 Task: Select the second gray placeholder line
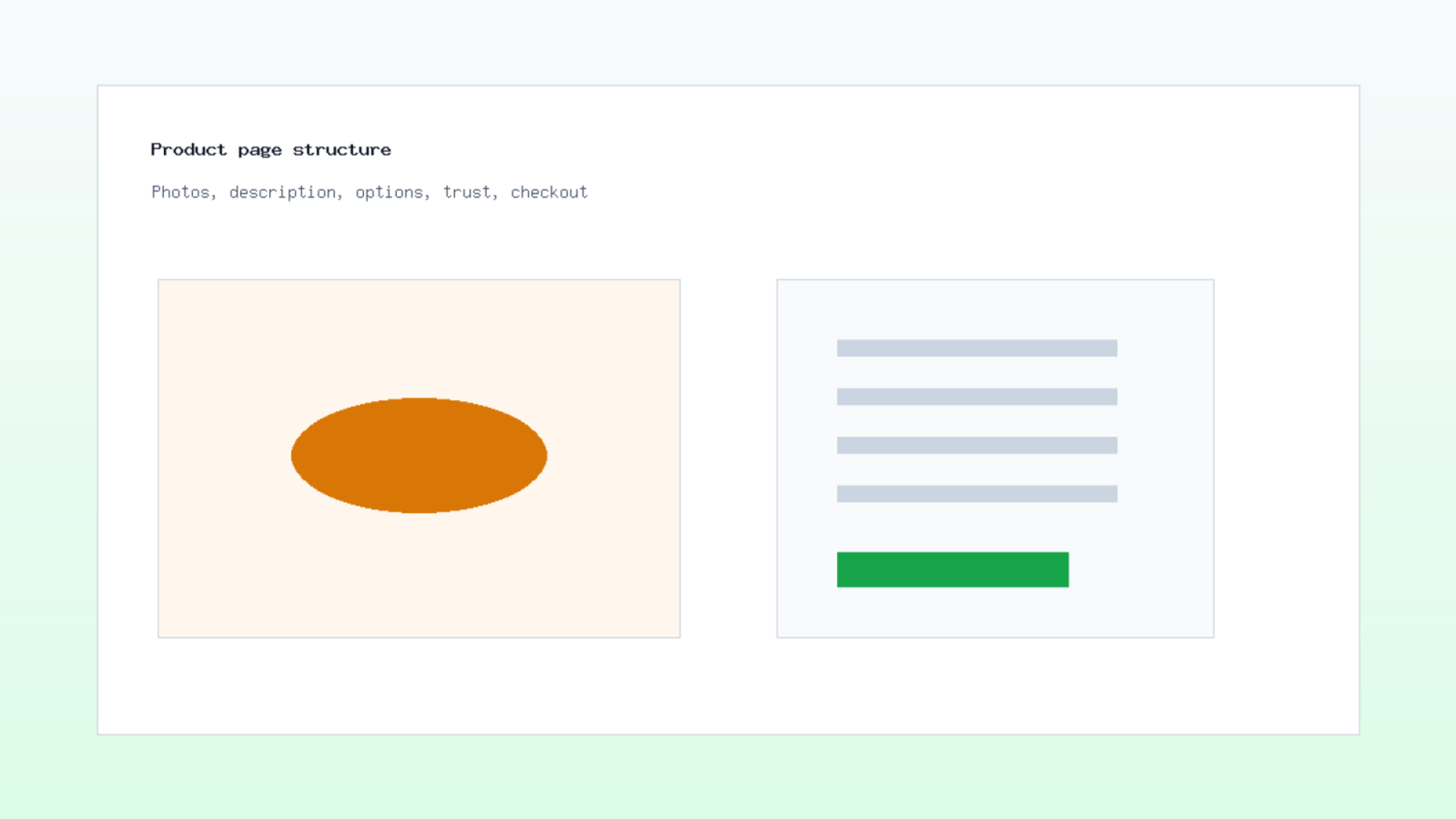(x=977, y=397)
